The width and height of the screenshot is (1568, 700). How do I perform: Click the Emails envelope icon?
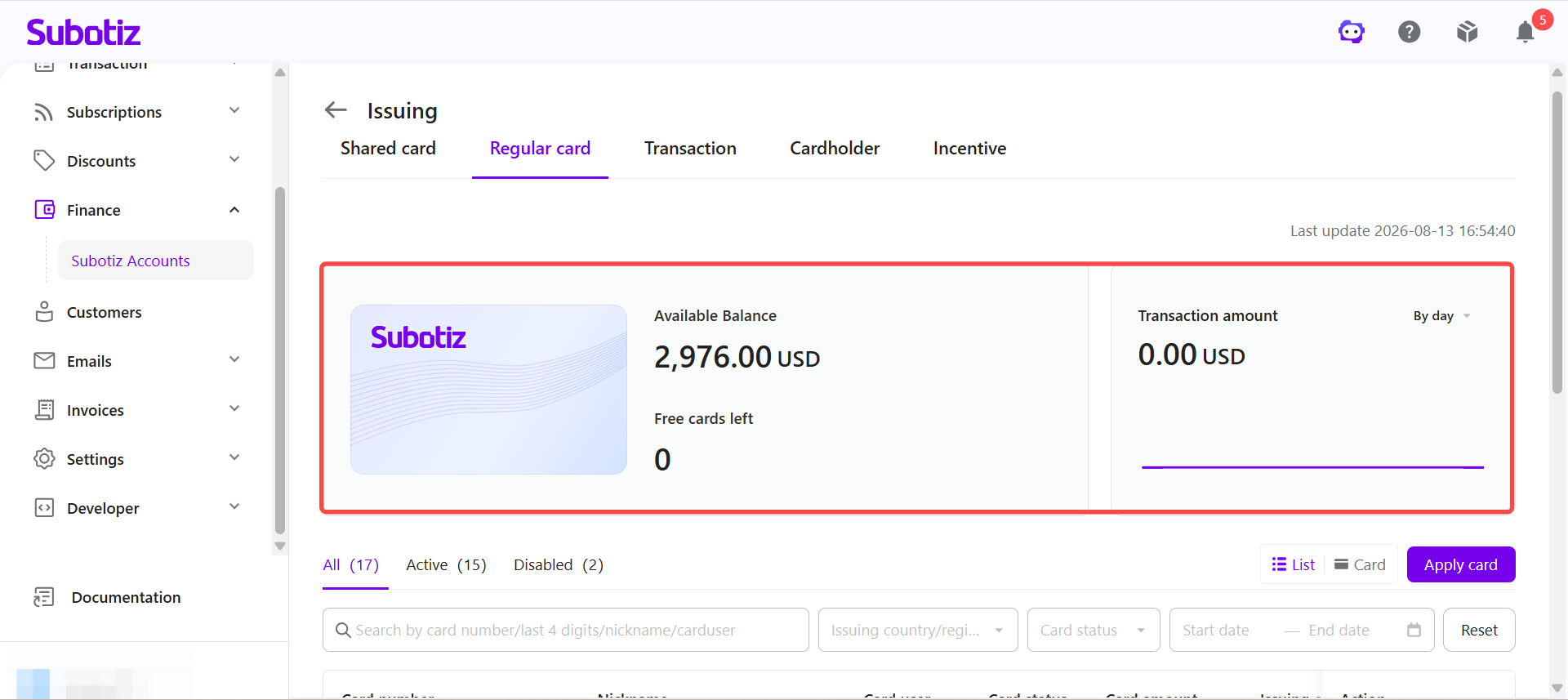[44, 361]
